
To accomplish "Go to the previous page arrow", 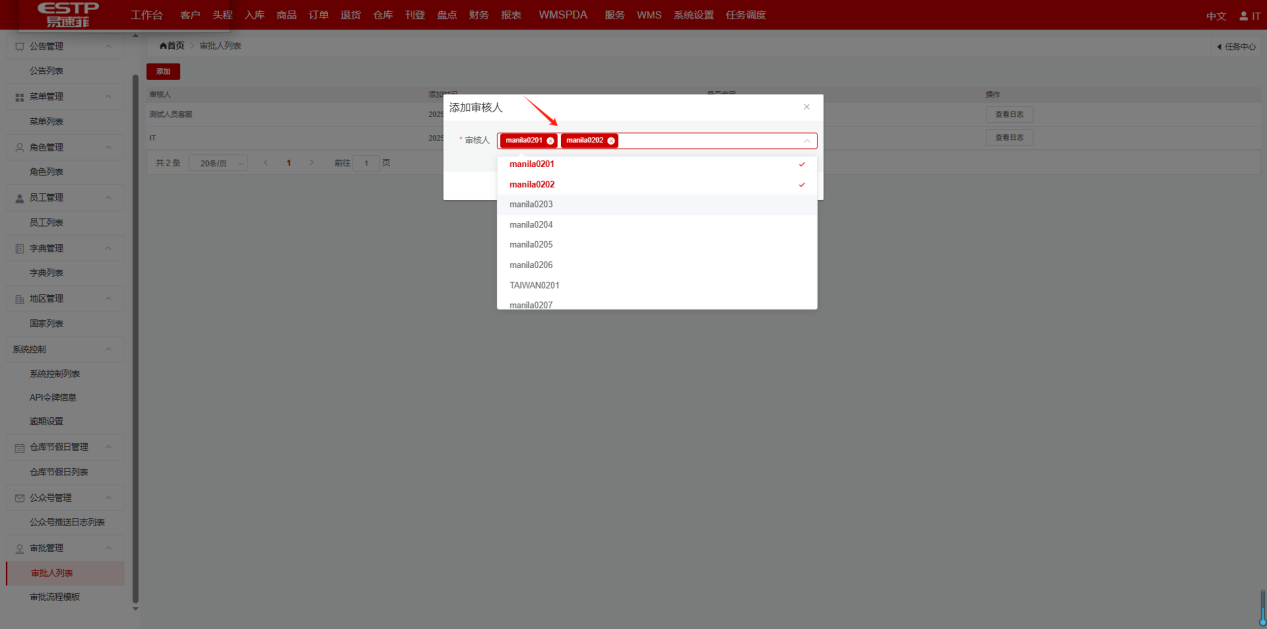I will [x=266, y=162].
